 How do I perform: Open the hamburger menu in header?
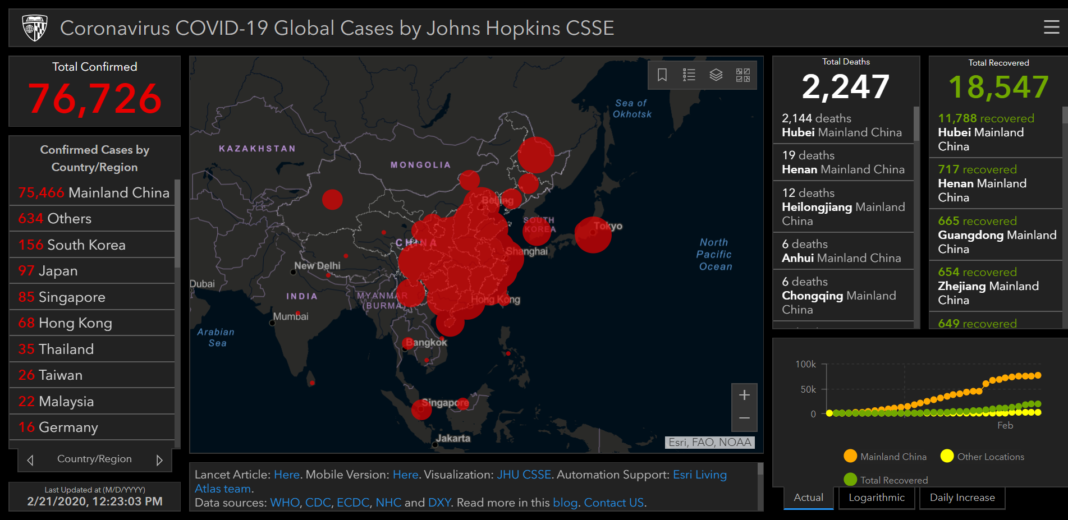[1051, 27]
